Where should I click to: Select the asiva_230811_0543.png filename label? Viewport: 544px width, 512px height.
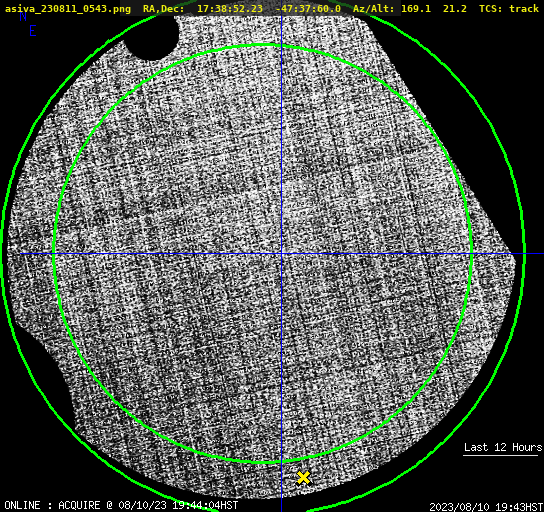tap(68, 8)
